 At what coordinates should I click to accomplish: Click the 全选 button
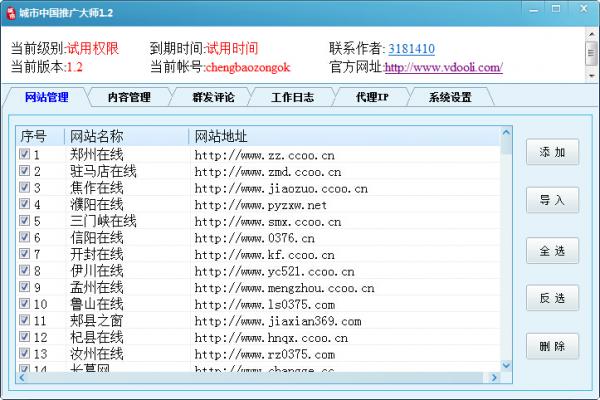point(552,250)
